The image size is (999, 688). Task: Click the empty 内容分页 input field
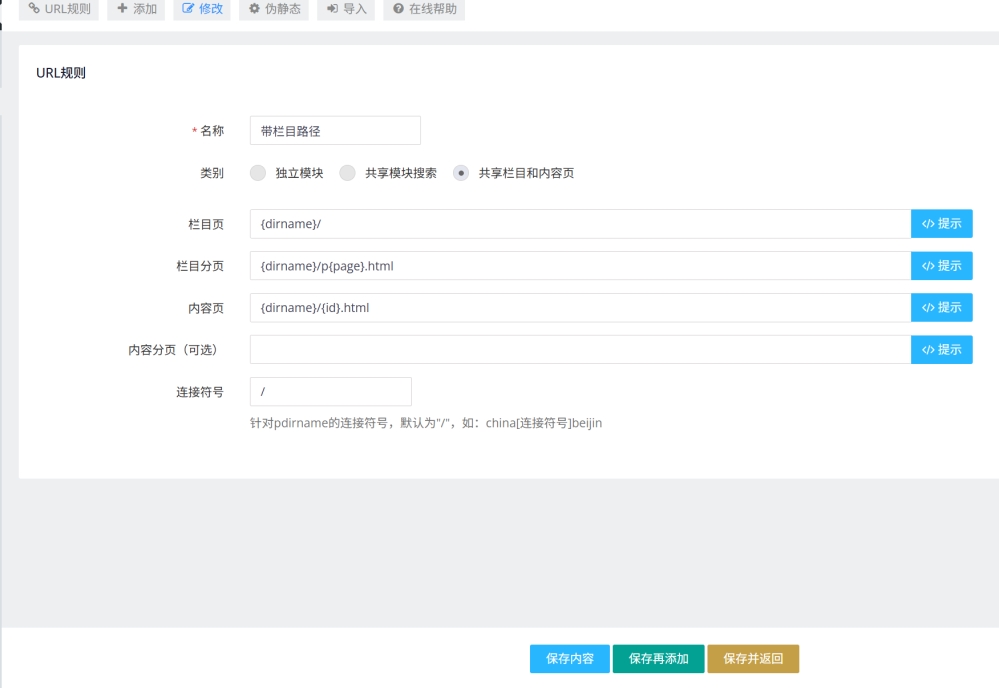(x=580, y=350)
